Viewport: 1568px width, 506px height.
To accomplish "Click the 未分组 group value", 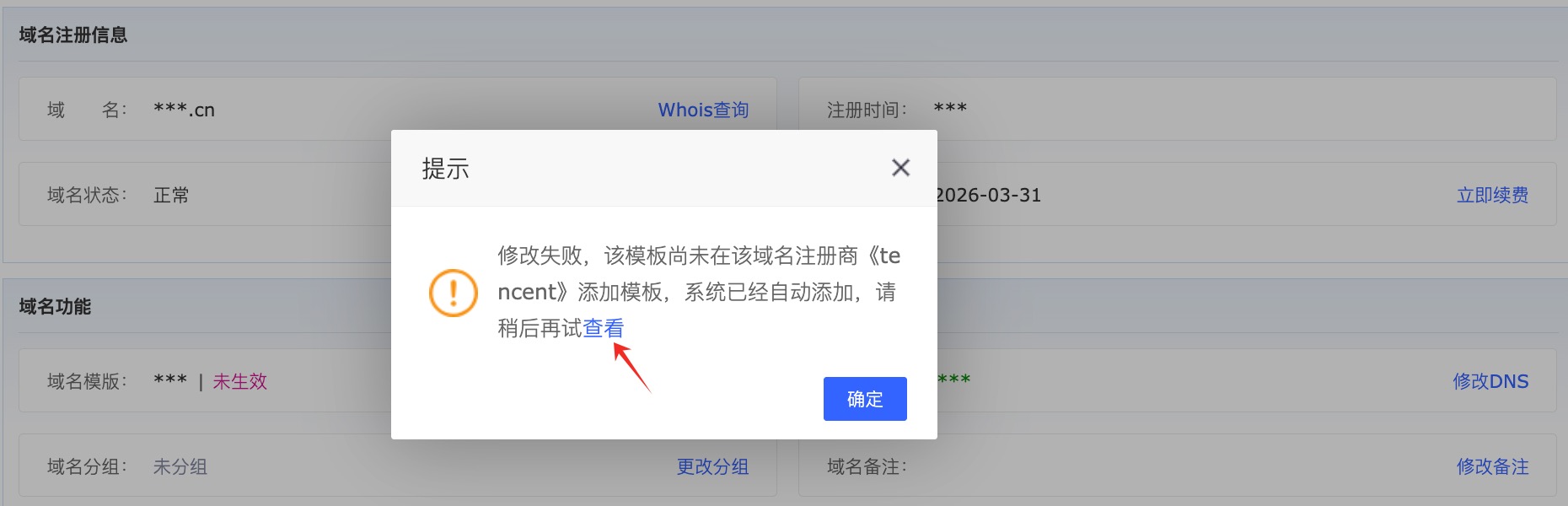I will coord(180,466).
